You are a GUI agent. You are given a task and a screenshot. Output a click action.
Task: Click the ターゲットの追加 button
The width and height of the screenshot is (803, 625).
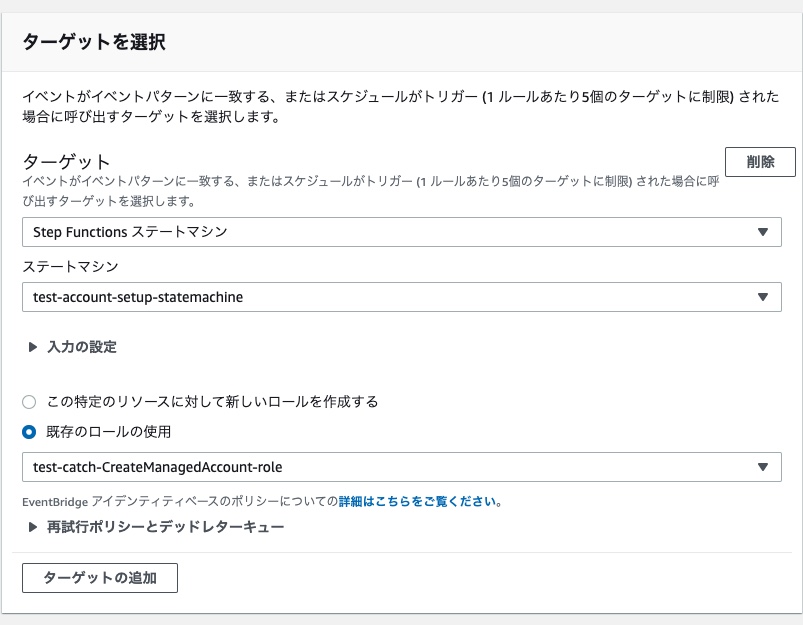99,578
